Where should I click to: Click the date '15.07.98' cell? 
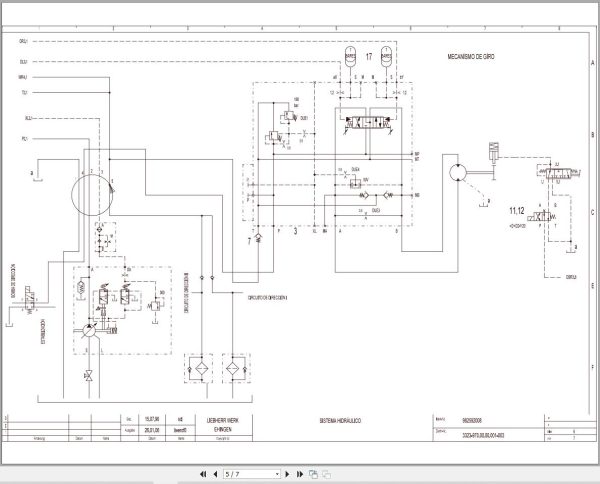pyautogui.click(x=152, y=419)
